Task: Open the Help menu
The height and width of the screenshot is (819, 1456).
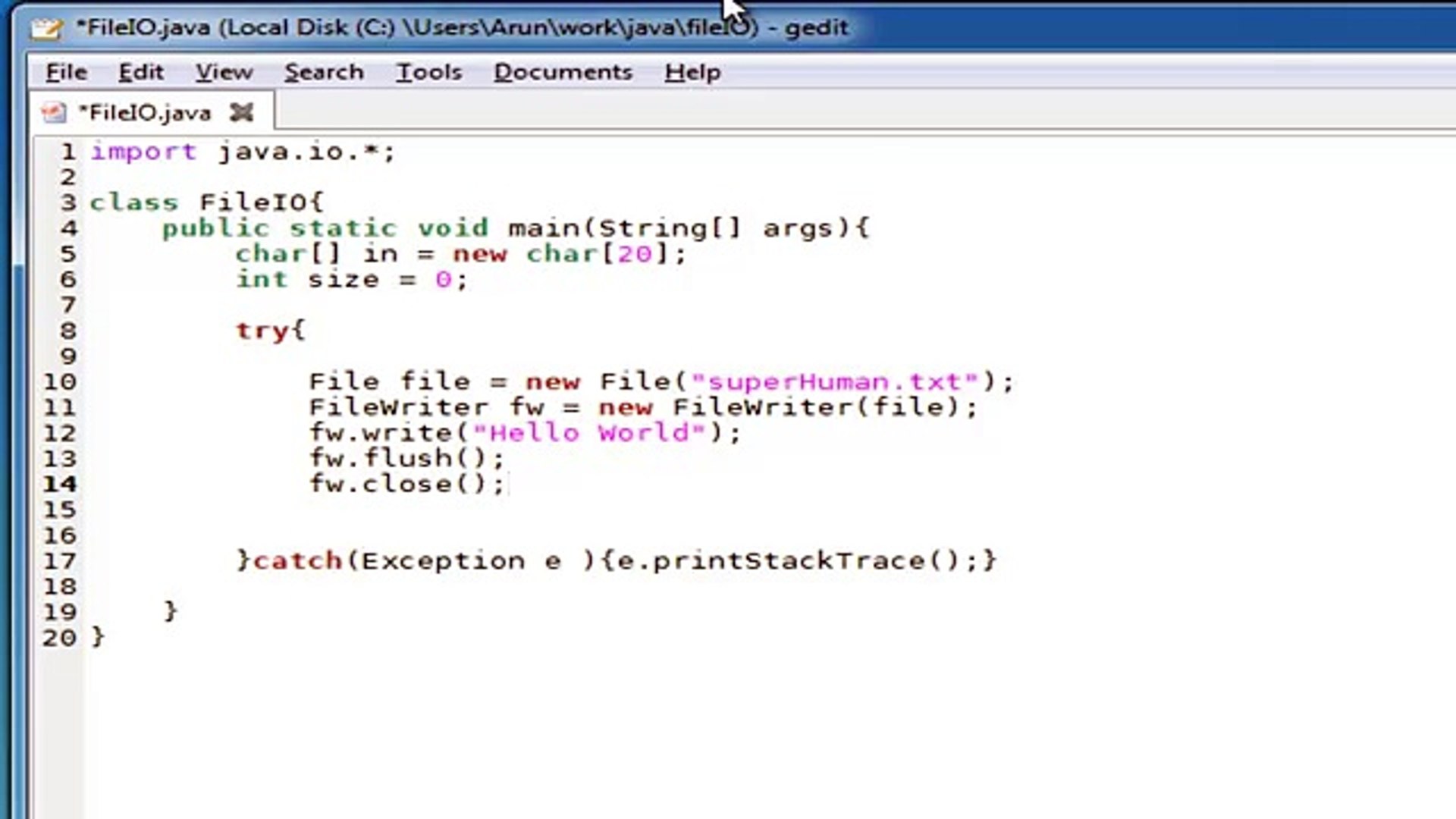Action: [692, 71]
